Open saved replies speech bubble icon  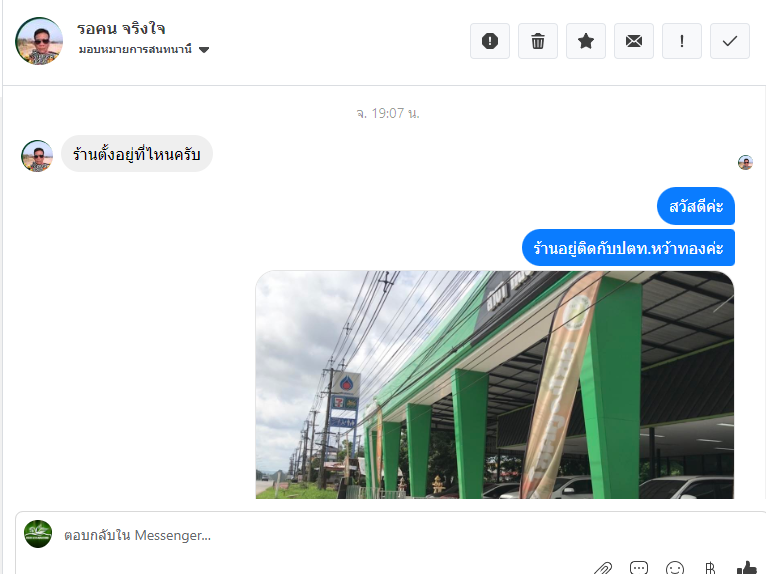point(639,568)
